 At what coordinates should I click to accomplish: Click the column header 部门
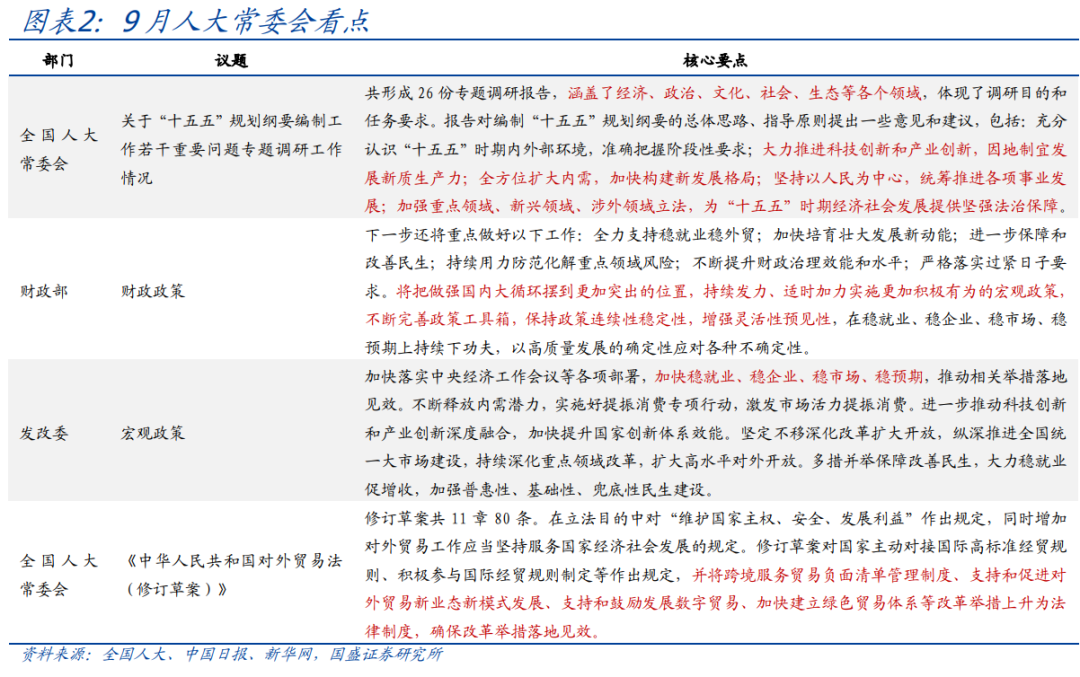pos(58,61)
